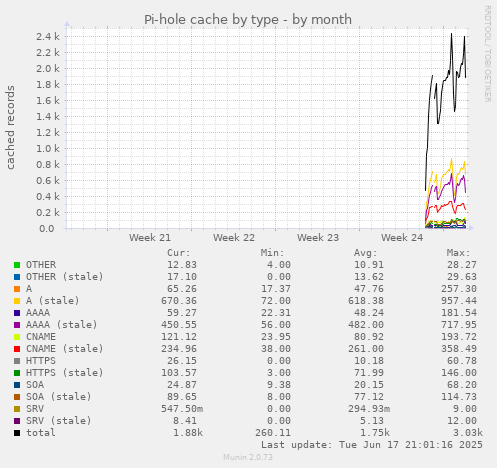497x468 pixels.
Task: Click the 'CNAME (stale)' legend label
Action: [x=65, y=349]
